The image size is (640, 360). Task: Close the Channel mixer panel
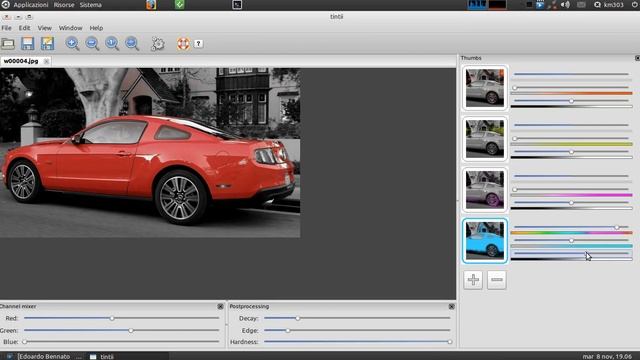point(220,306)
